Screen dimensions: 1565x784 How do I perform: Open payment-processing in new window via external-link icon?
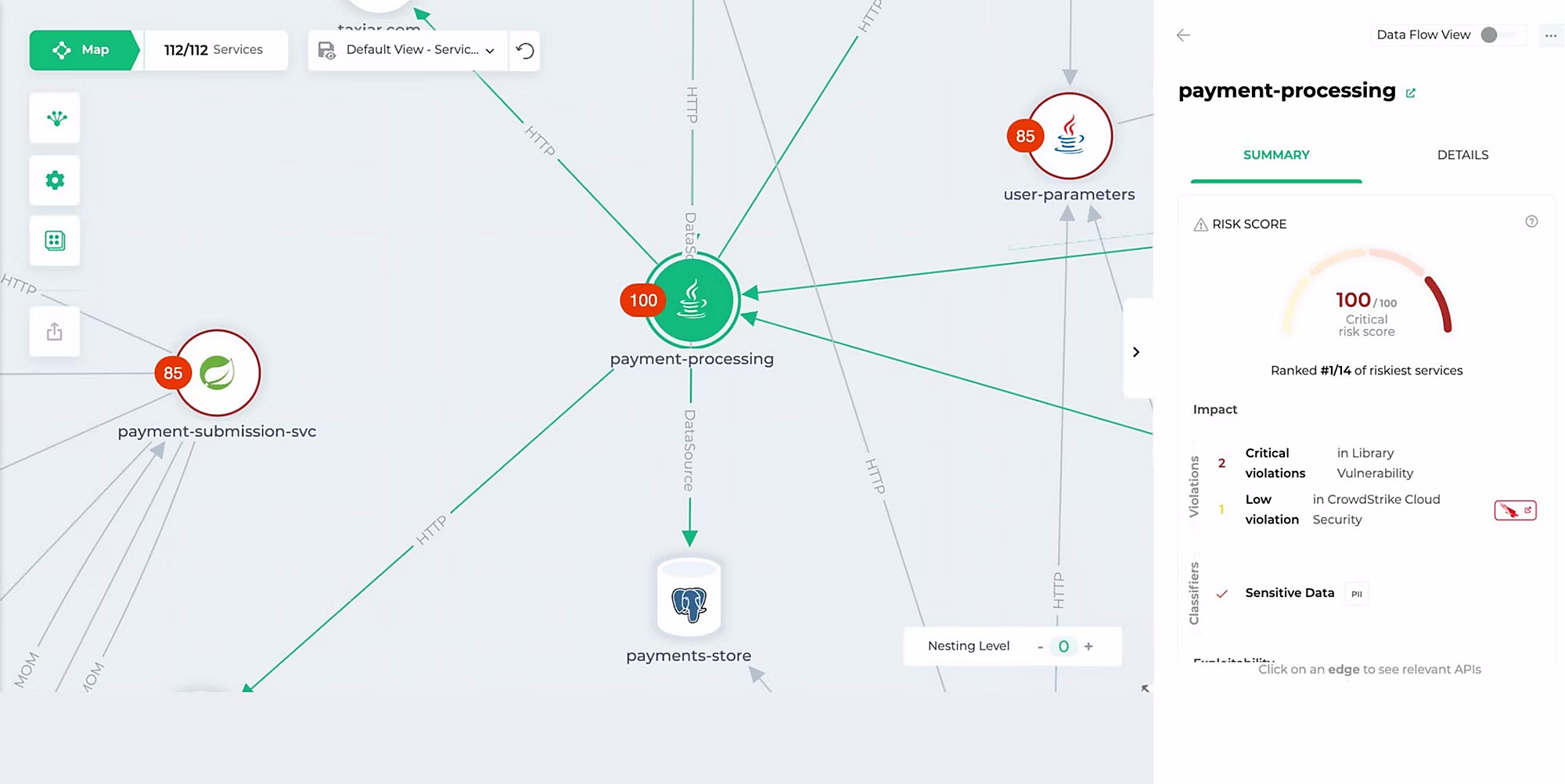click(x=1411, y=92)
